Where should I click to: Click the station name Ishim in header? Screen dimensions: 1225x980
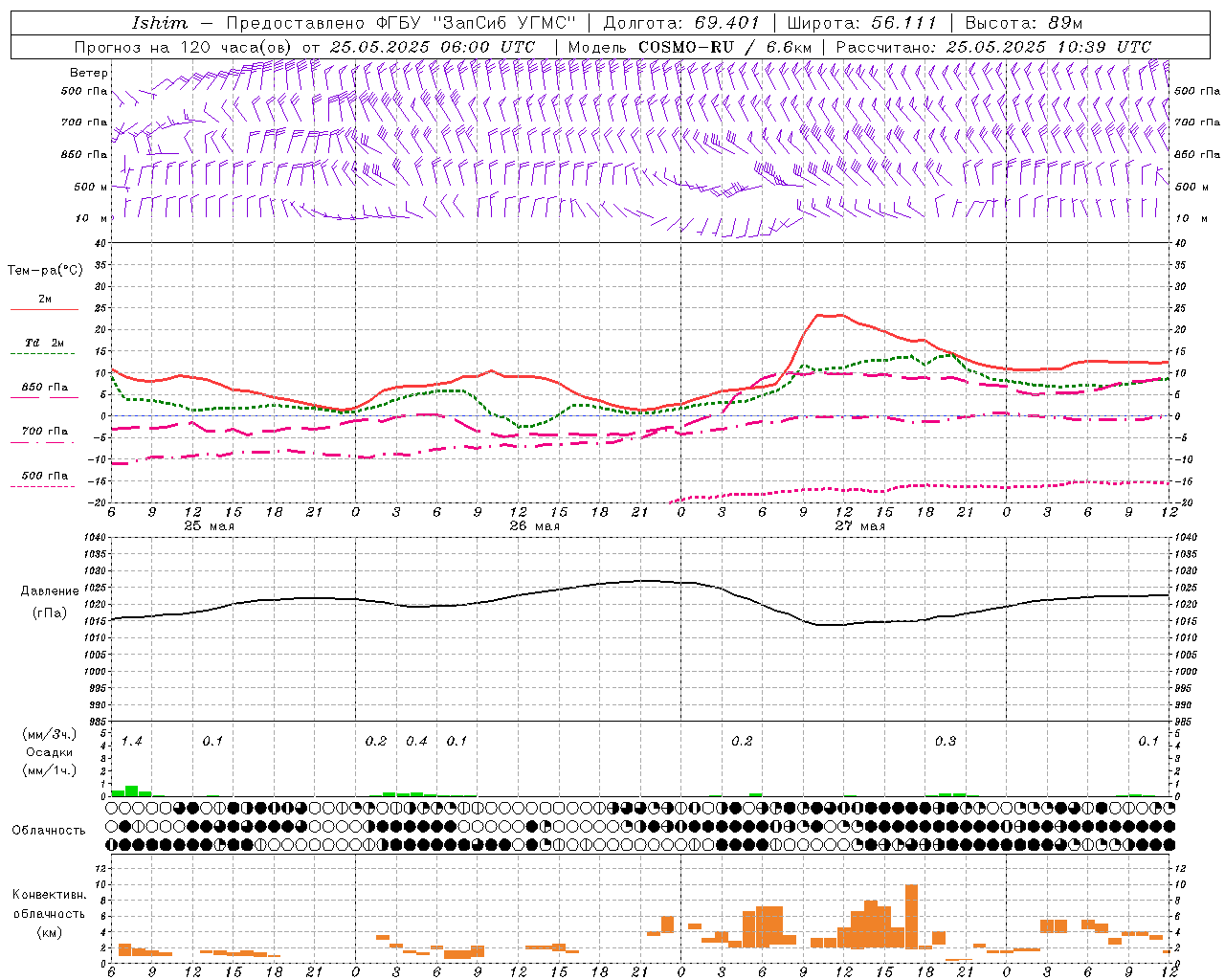tap(160, 23)
